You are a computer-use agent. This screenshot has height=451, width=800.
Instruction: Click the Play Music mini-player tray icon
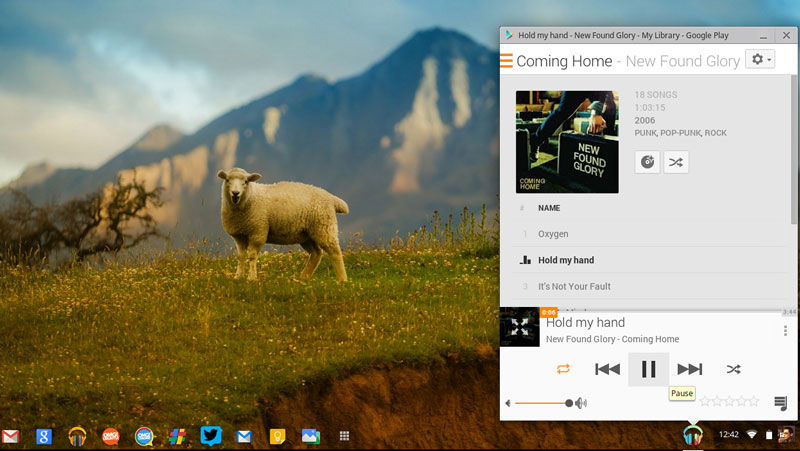[x=692, y=436]
